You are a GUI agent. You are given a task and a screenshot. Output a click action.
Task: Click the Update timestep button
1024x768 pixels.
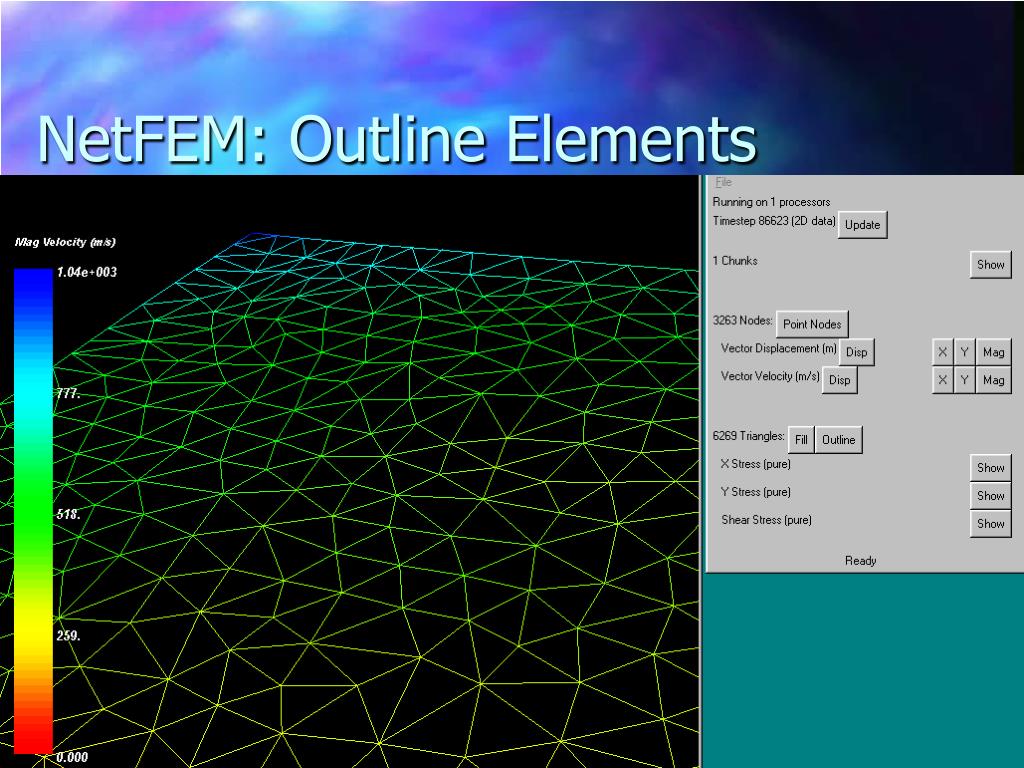pyautogui.click(x=862, y=225)
